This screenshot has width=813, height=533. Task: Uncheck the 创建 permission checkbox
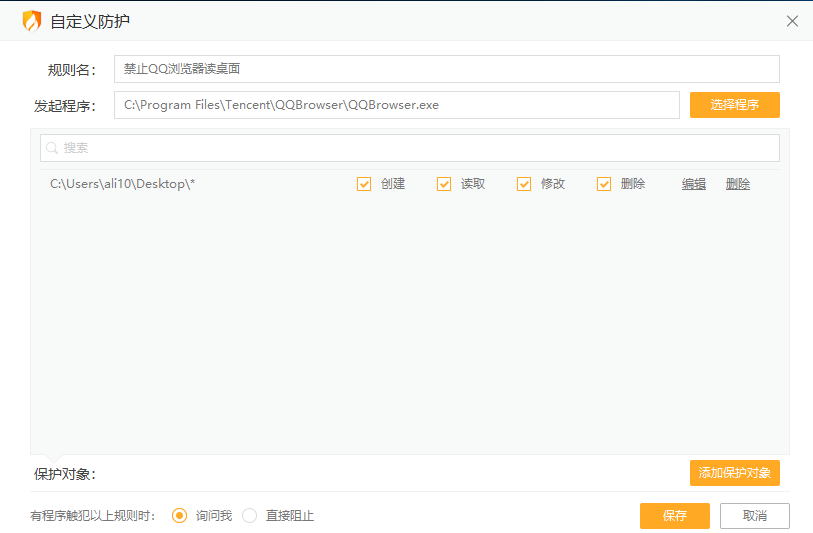(x=364, y=184)
